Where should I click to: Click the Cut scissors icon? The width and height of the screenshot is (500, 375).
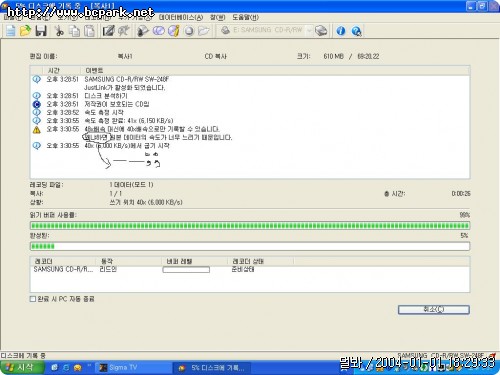[x=59, y=31]
